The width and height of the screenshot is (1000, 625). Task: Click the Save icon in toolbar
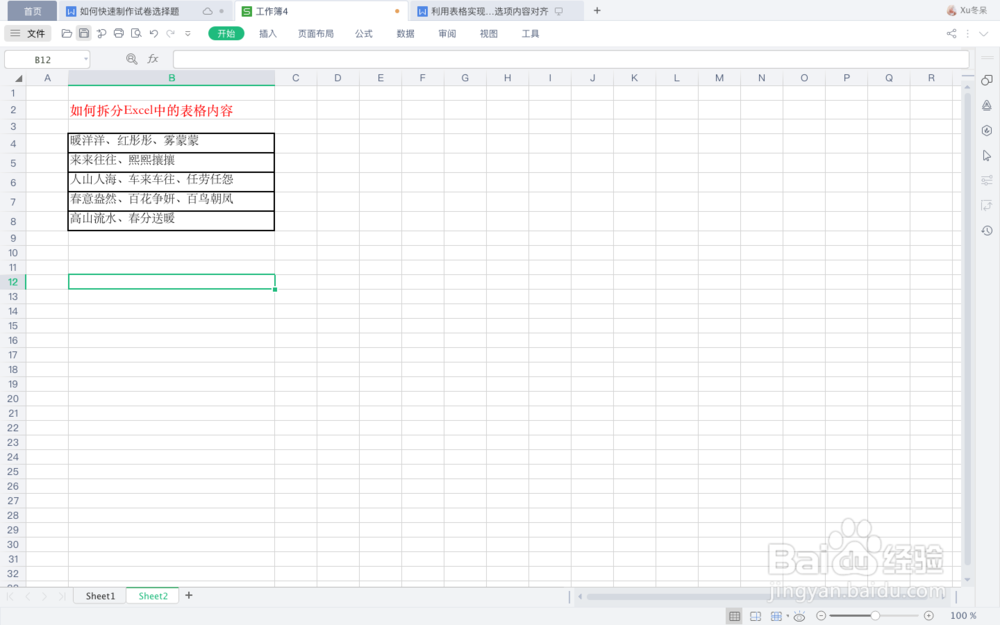84,33
